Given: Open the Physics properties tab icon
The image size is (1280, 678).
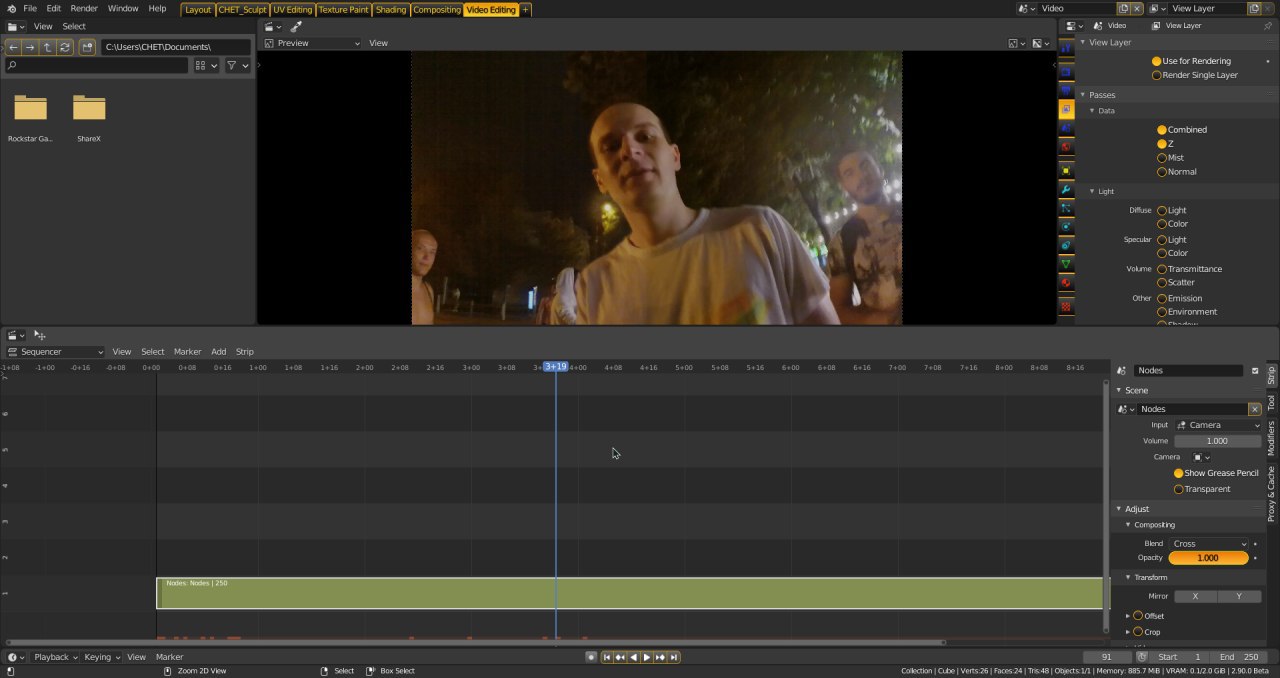Looking at the screenshot, I should pyautogui.click(x=1066, y=227).
